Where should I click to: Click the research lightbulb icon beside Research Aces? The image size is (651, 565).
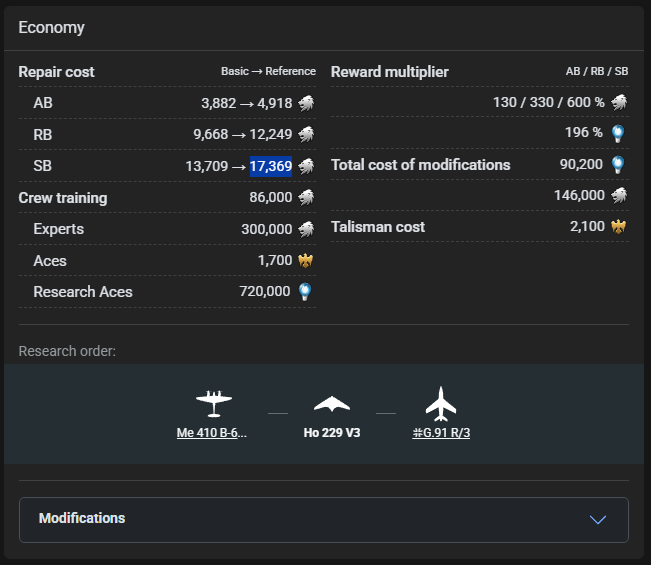click(x=306, y=292)
